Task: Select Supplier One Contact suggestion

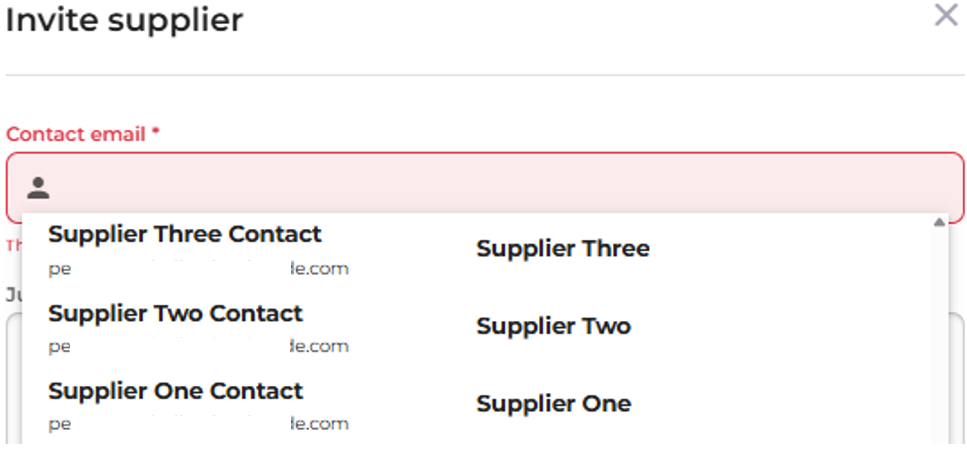Action: tap(175, 391)
